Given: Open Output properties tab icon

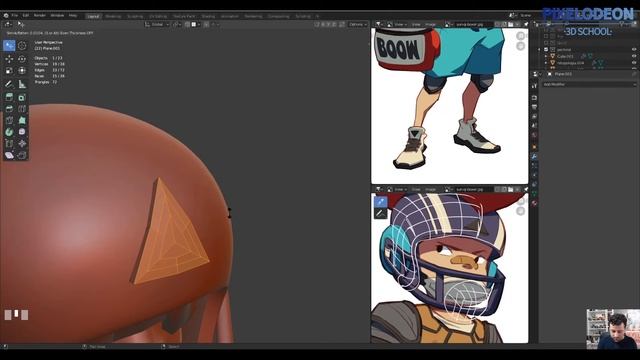Looking at the screenshot, I should click(x=534, y=107).
